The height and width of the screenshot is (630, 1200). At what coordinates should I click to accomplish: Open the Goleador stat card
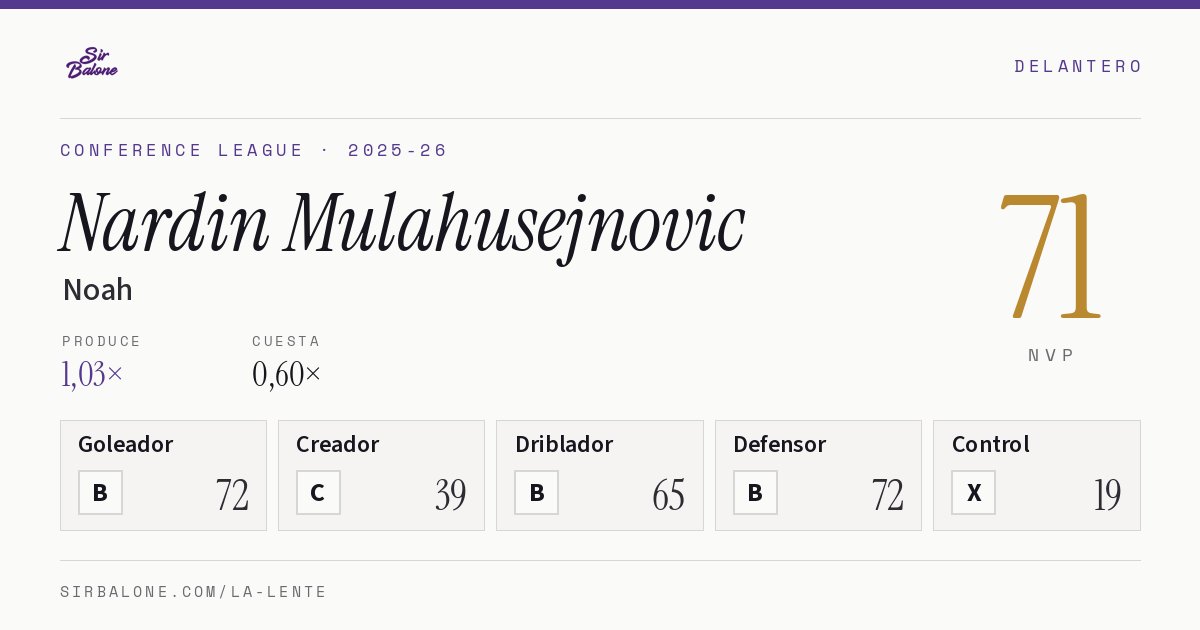(163, 475)
